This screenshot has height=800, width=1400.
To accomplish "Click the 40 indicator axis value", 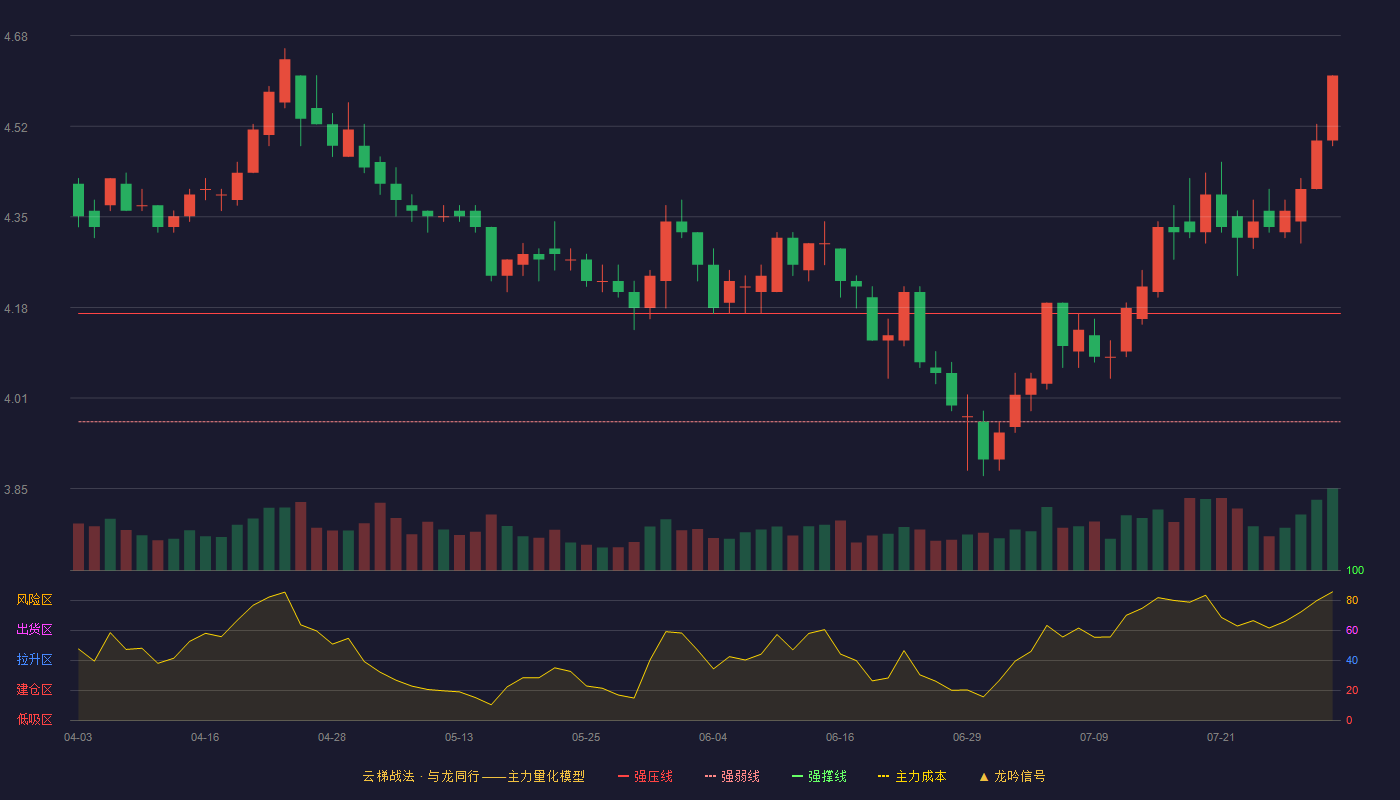I will point(1352,660).
